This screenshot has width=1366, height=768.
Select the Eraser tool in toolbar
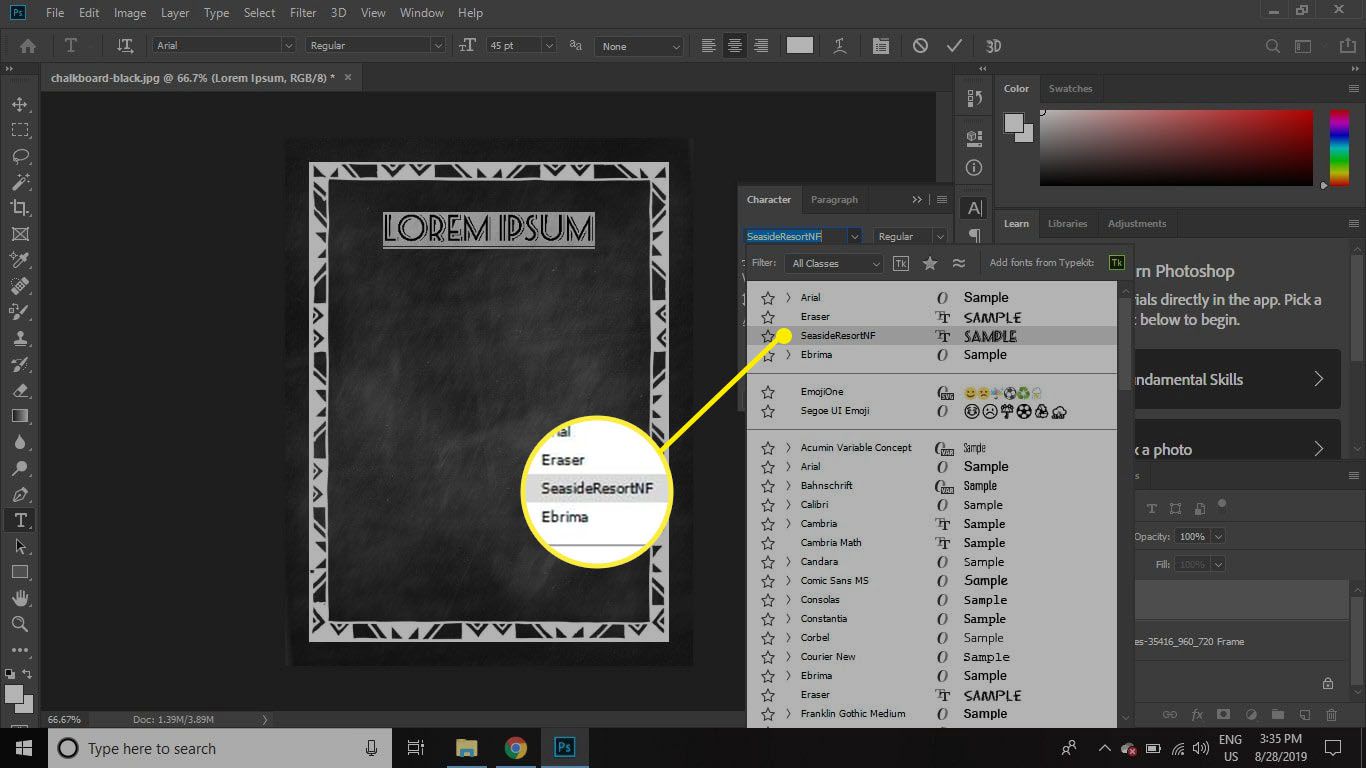[x=20, y=390]
